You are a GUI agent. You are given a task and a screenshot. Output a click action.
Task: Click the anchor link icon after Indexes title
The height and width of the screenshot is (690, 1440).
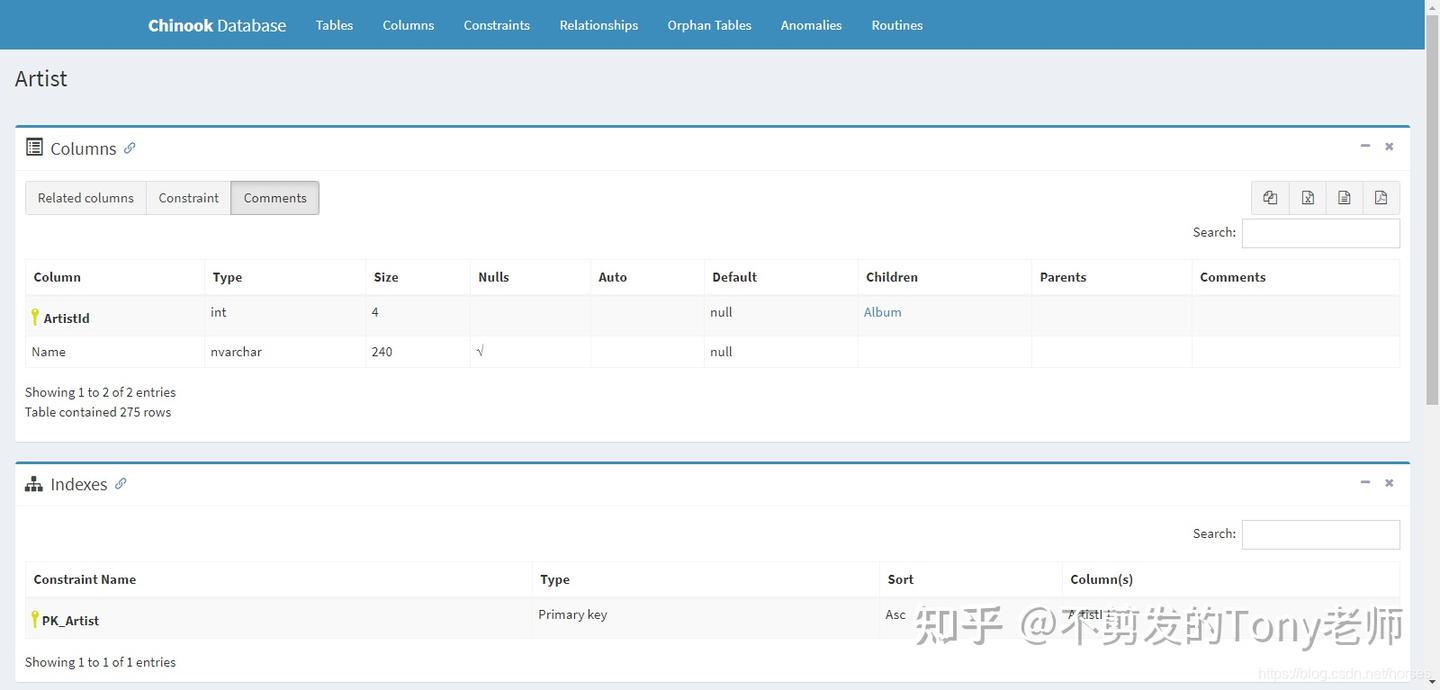pyautogui.click(x=121, y=483)
